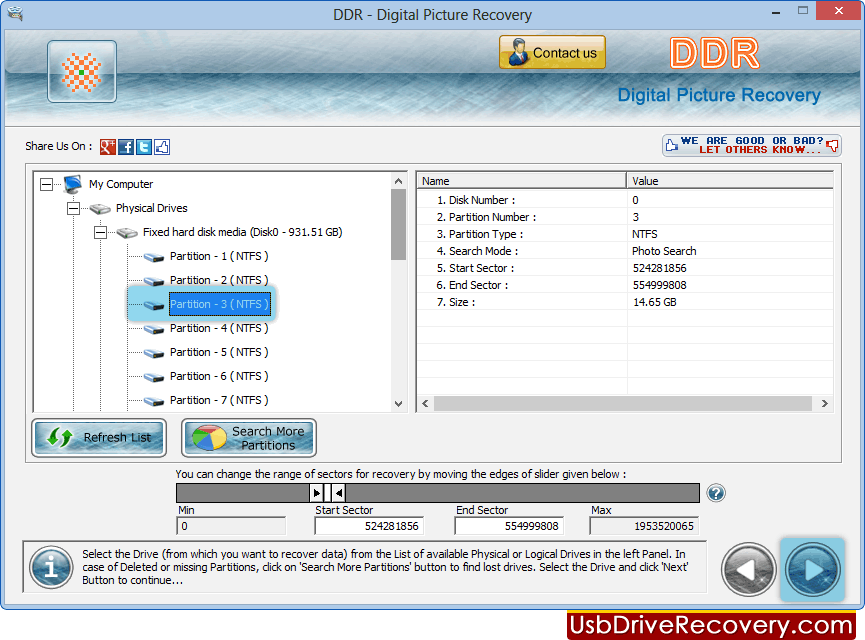Image resolution: width=865 pixels, height=640 pixels.
Task: Click the 'Search Mode' row
Action: (x=625, y=251)
